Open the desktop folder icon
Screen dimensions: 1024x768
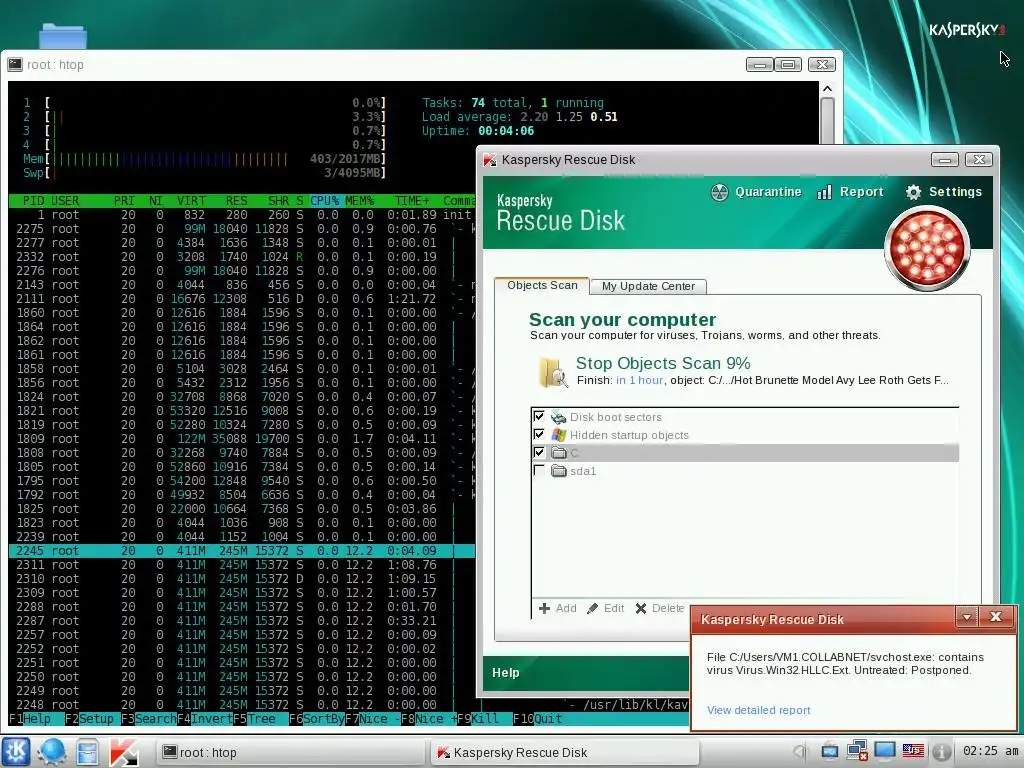62,35
